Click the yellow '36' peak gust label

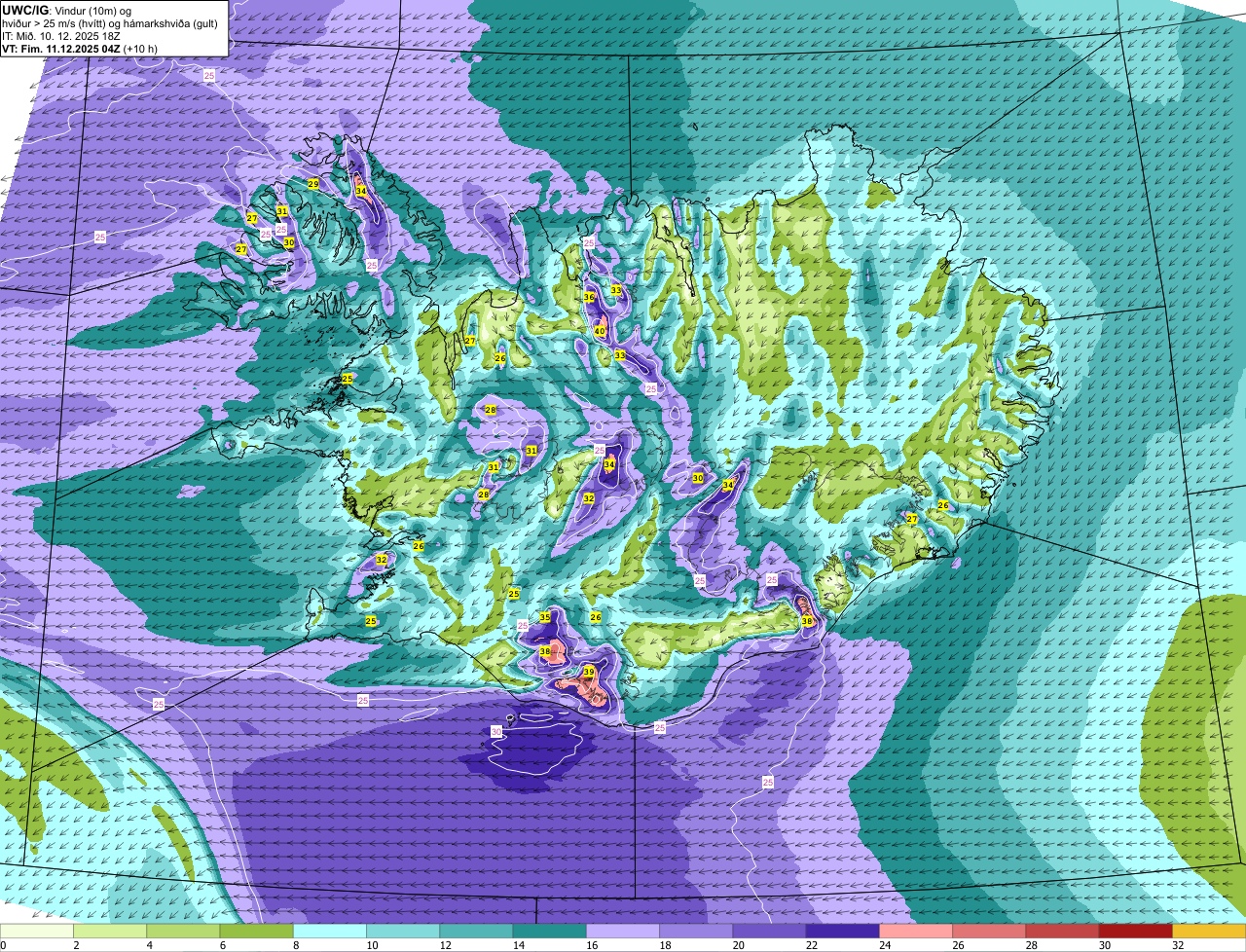pos(589,297)
